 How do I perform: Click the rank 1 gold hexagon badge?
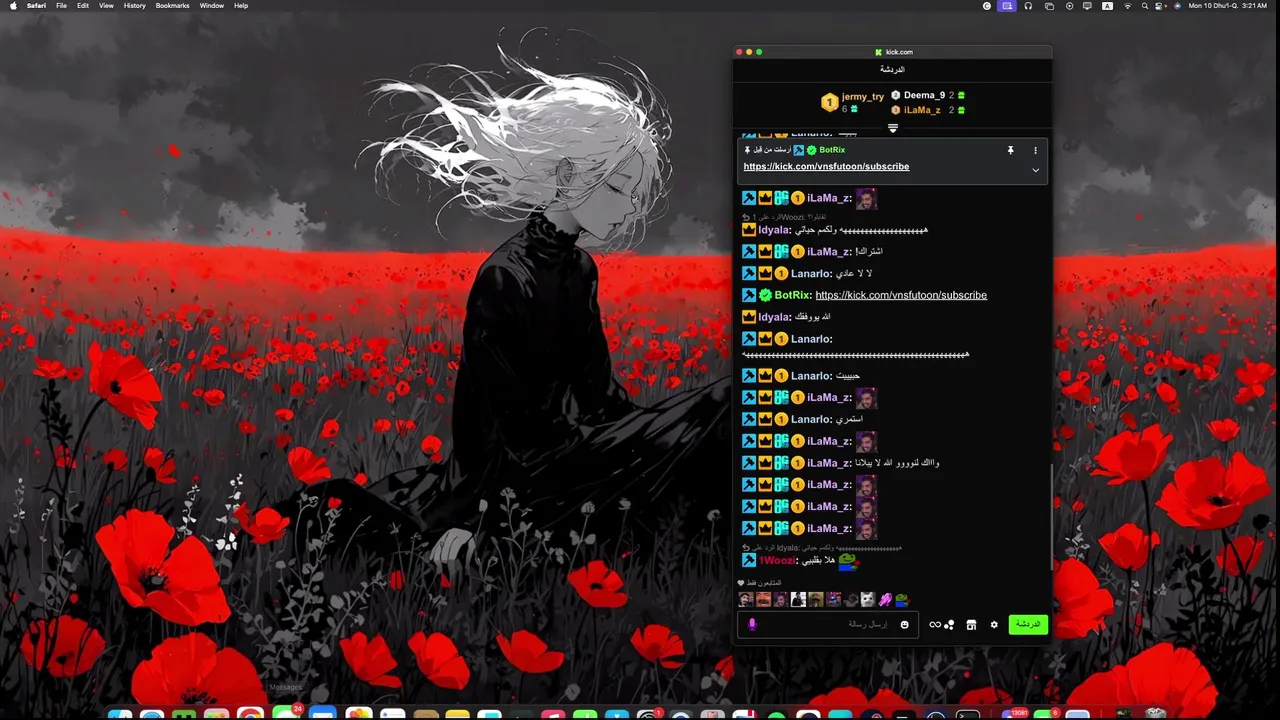[829, 102]
